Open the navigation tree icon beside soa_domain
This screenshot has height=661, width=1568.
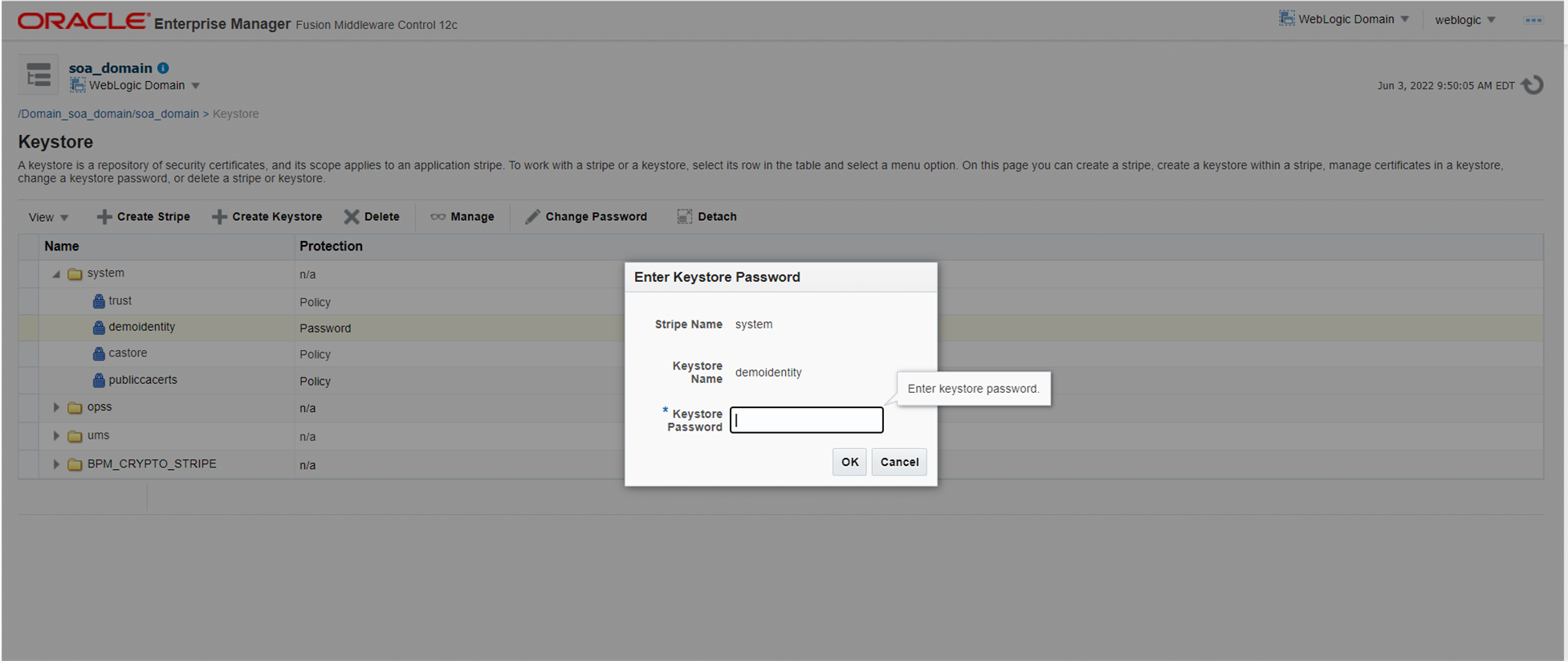[x=39, y=75]
